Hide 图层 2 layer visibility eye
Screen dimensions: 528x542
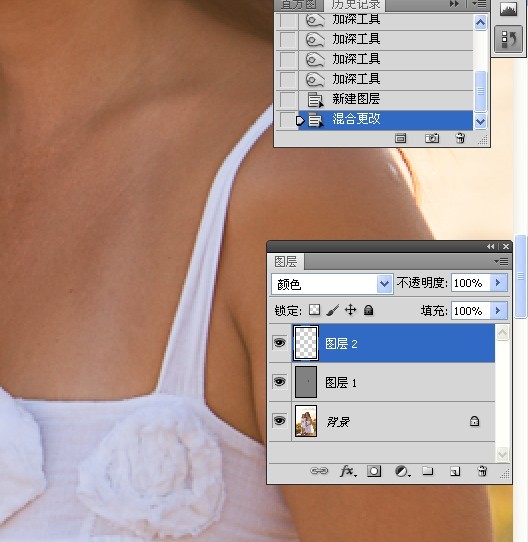tap(280, 343)
